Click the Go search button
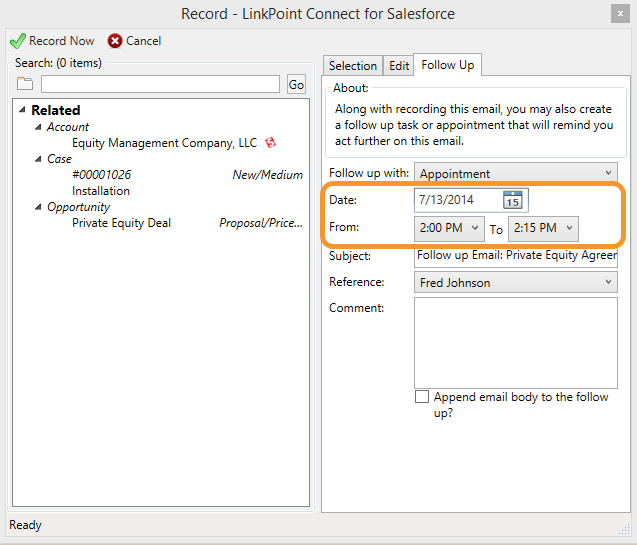 pyautogui.click(x=296, y=84)
